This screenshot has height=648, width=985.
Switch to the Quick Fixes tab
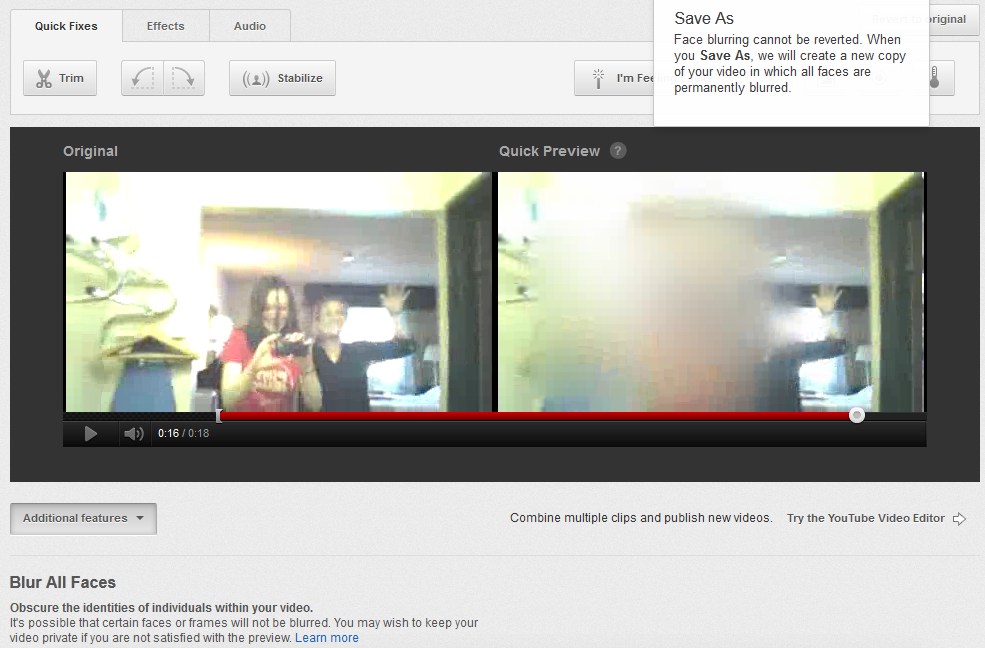coord(66,26)
